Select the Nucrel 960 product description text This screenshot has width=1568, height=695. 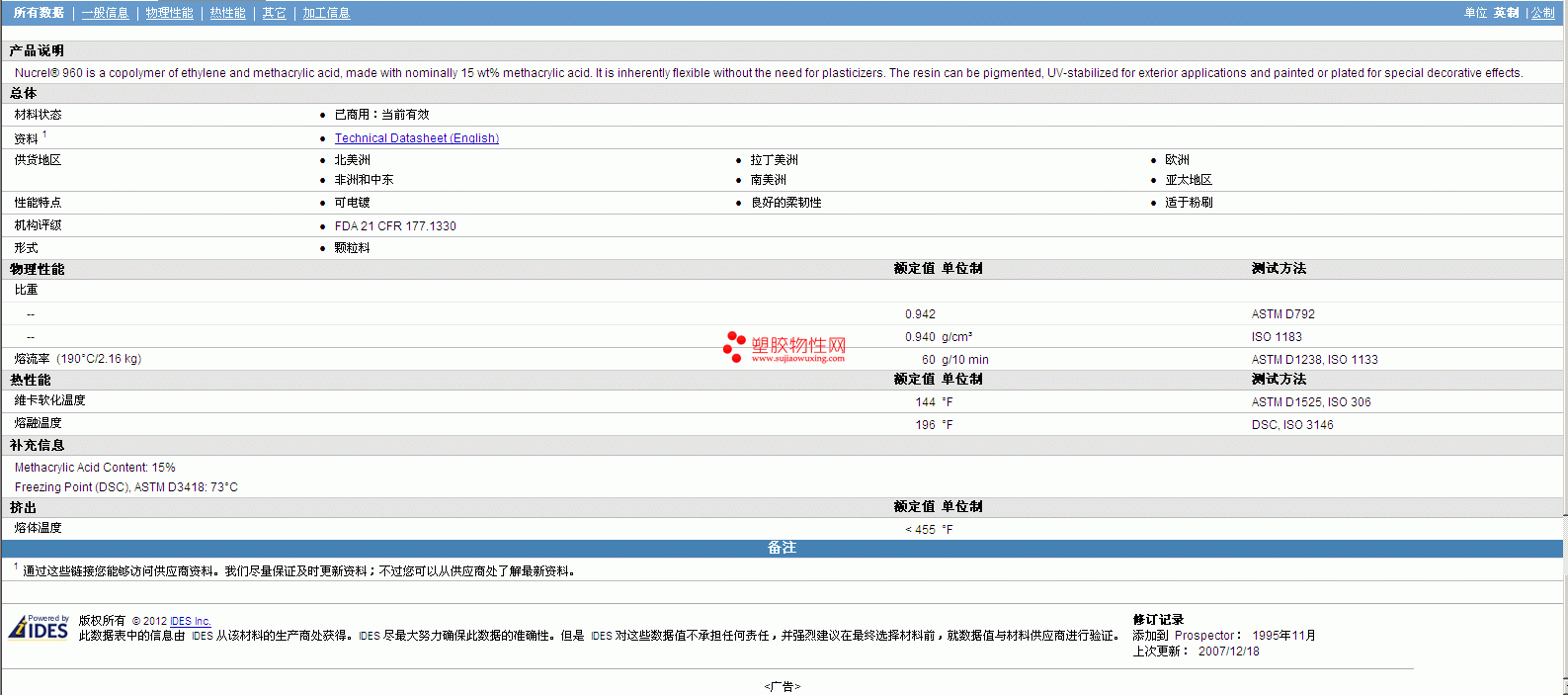[x=769, y=73]
